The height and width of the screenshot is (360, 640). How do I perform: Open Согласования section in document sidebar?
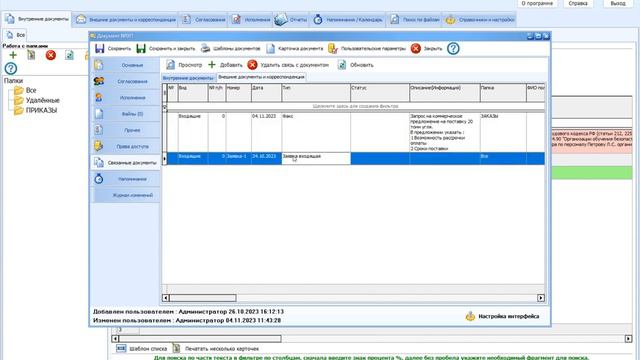[x=125, y=81]
